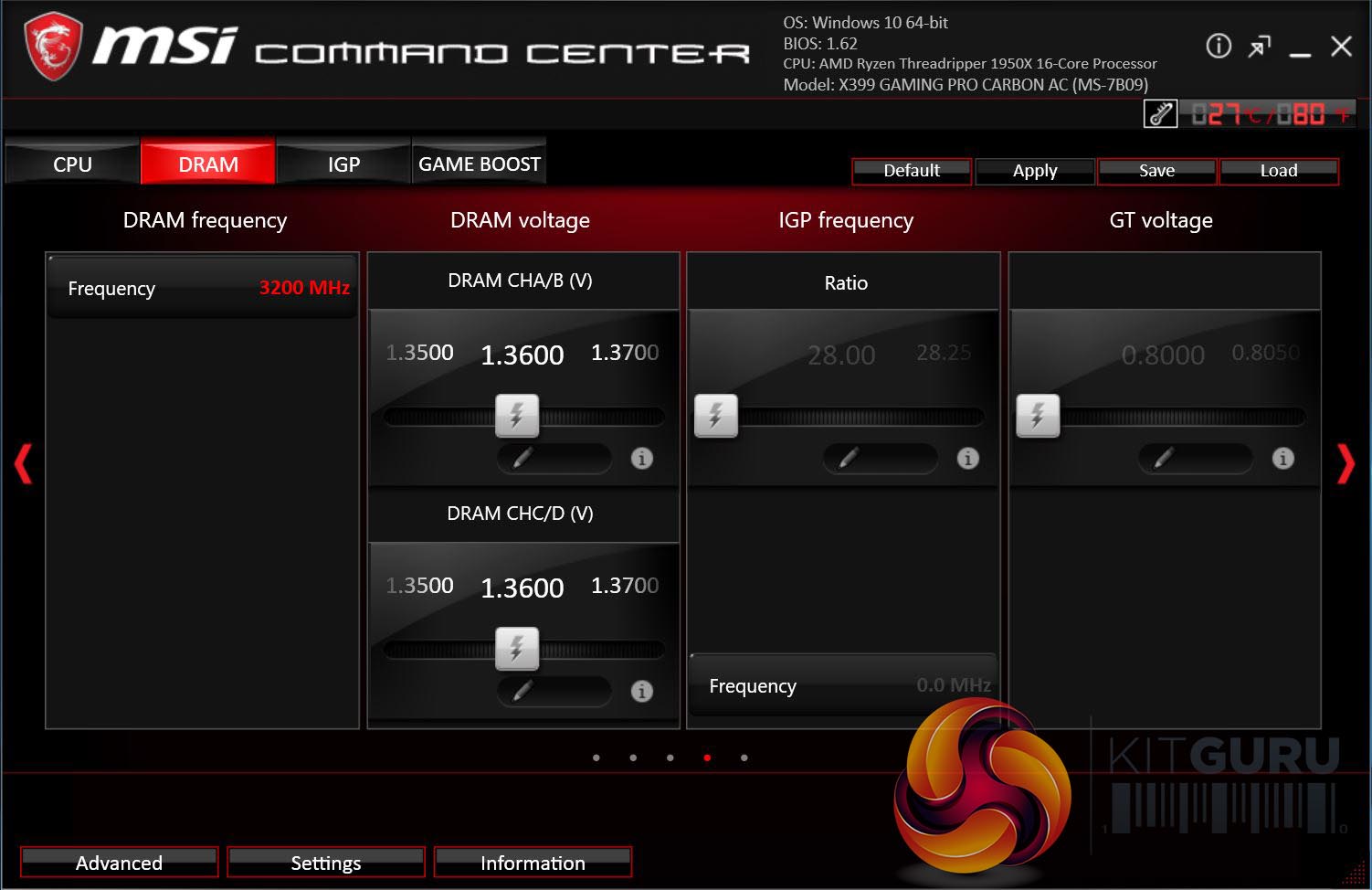Minimize the Command Center window
Screen dimensions: 1372x890
pos(1300,53)
